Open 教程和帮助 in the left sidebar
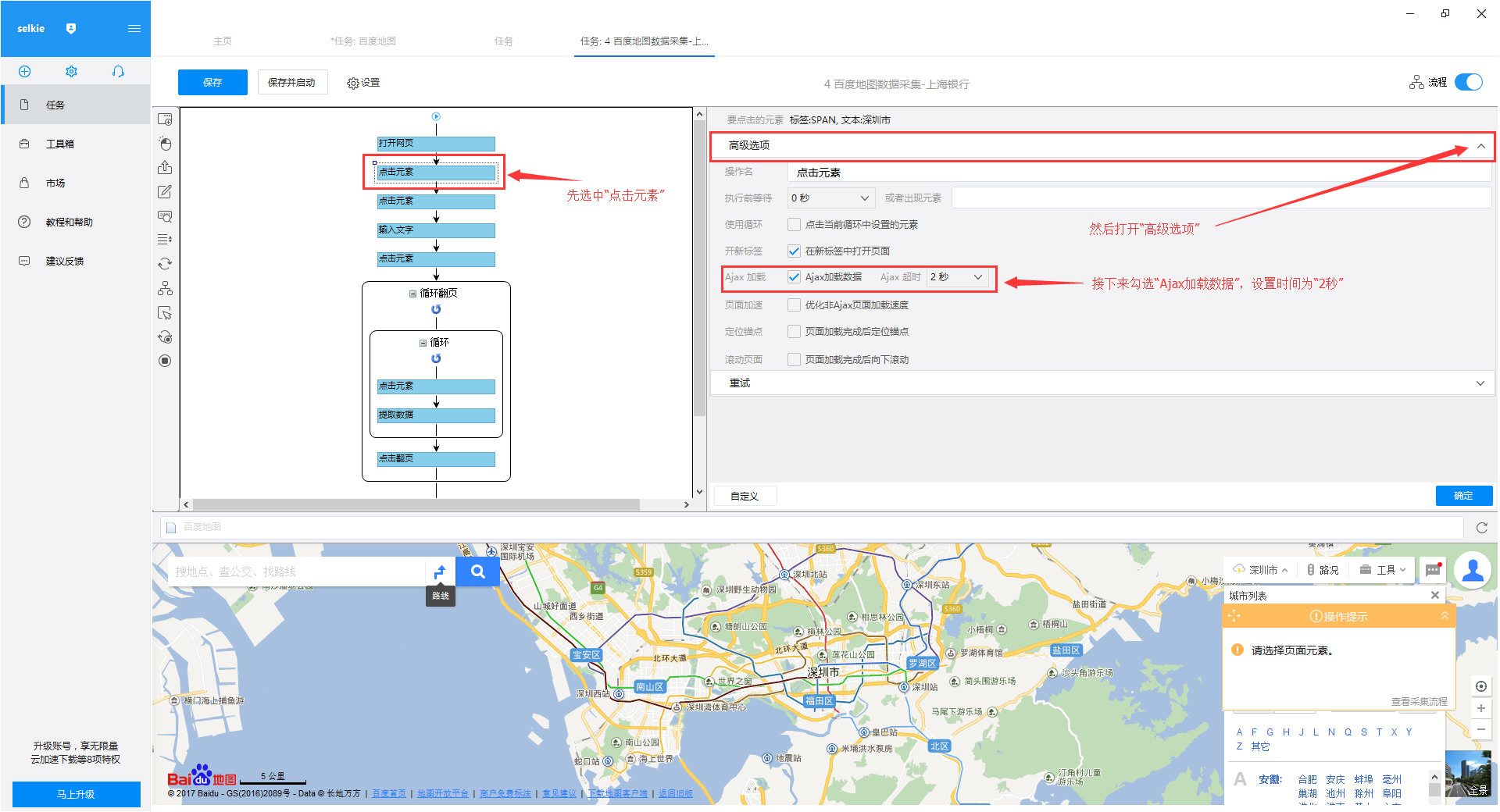Viewport: 1500px width, 812px height. (x=75, y=222)
